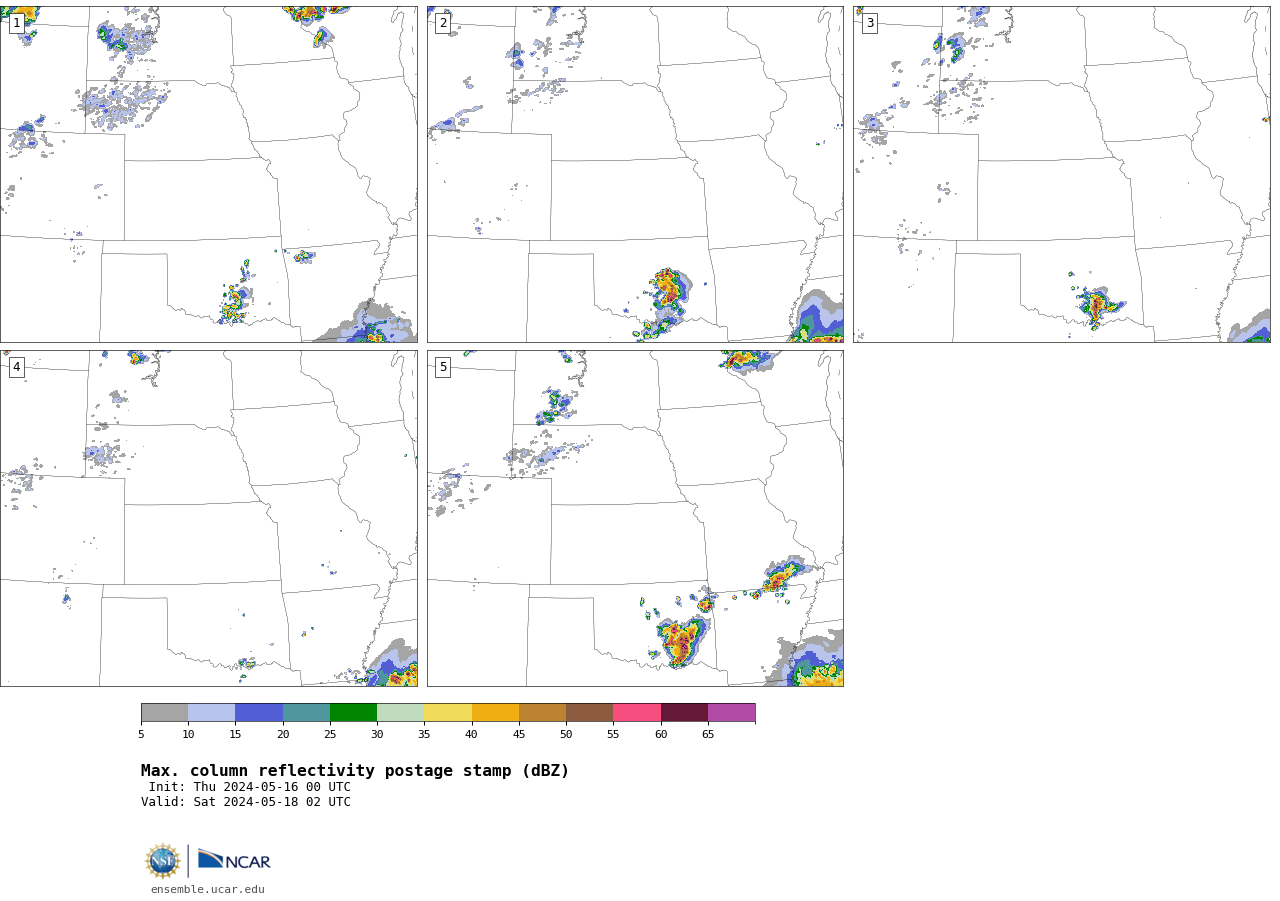
Task: Click the 'Init: Thu 2024-05-16 00 UTC' line
Action: [x=250, y=787]
